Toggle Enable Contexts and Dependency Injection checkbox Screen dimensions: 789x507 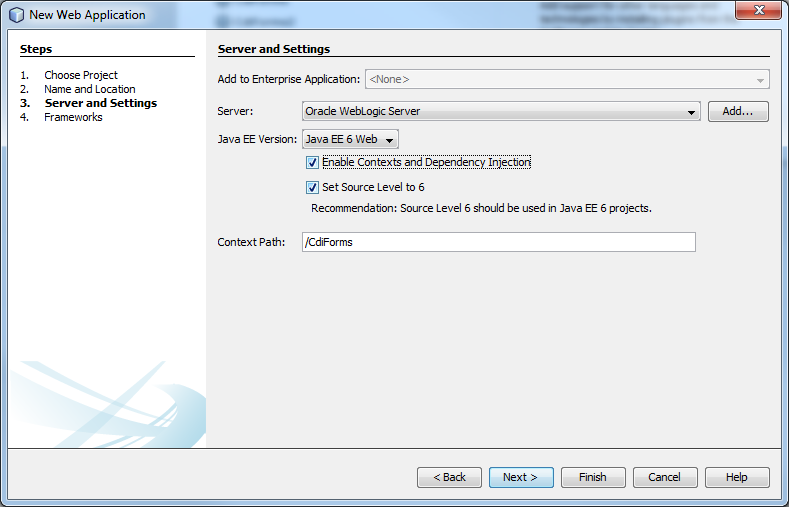(x=312, y=162)
